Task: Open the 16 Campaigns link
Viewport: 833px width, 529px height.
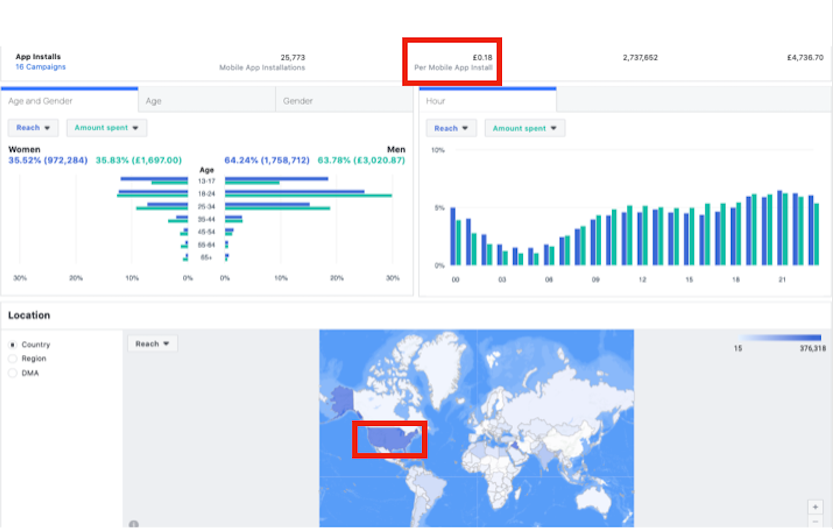Action: click(40, 67)
